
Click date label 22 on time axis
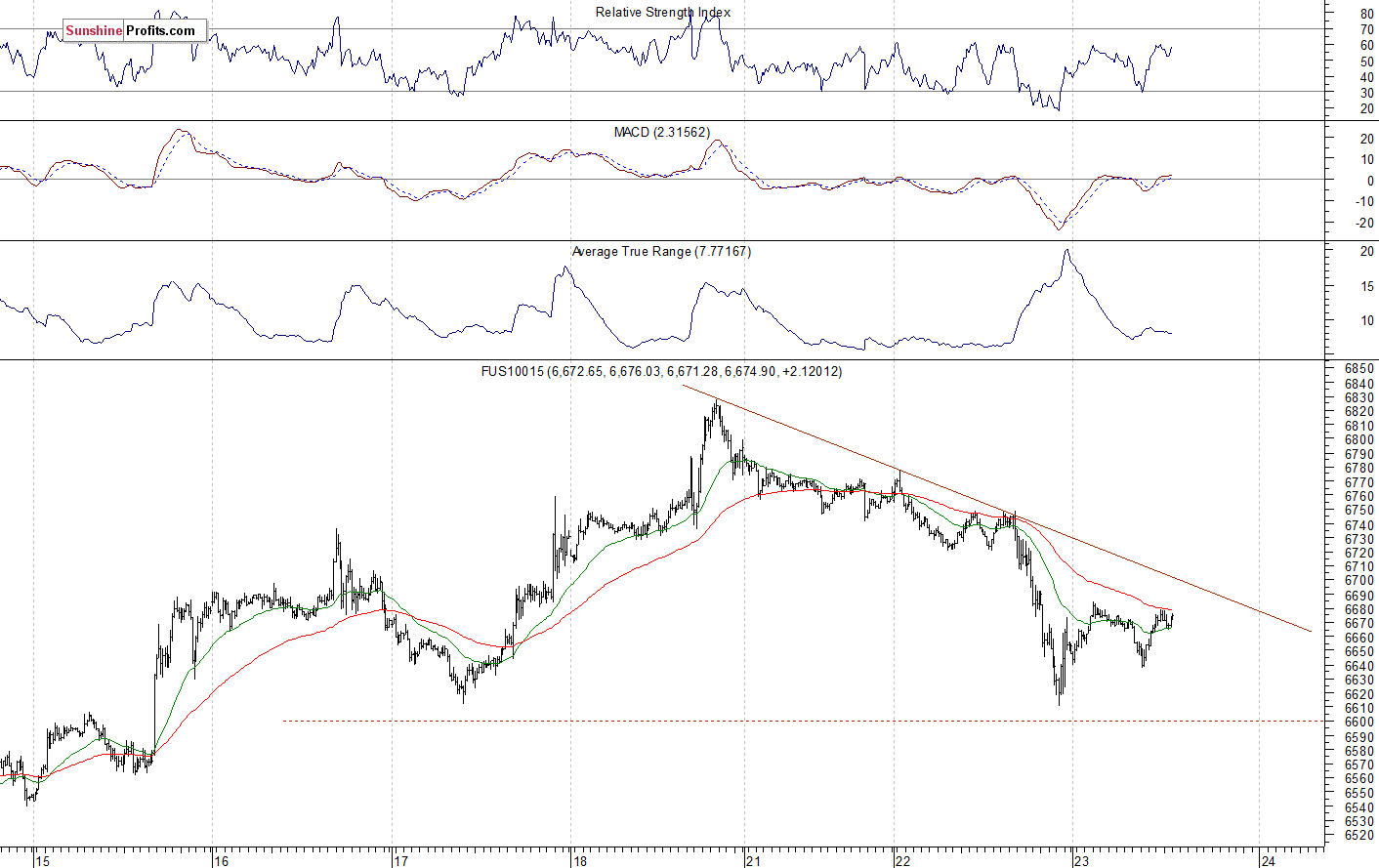click(902, 861)
